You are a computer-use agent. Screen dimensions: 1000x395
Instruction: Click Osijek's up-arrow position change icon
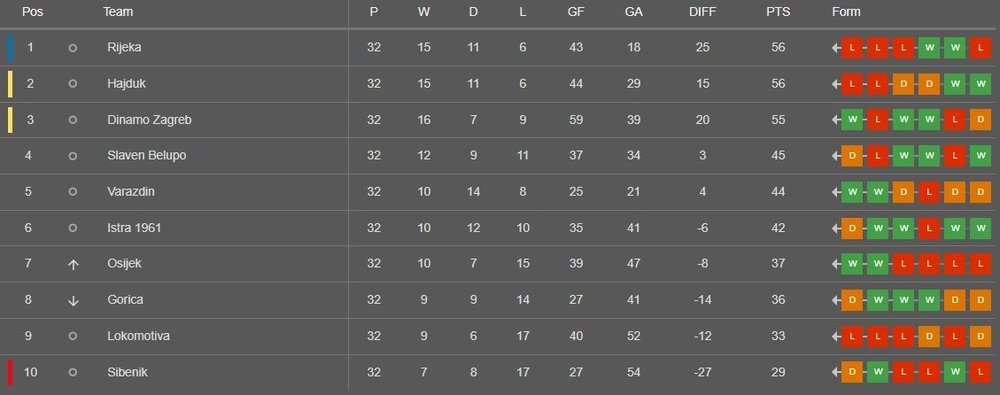pyautogui.click(x=73, y=264)
